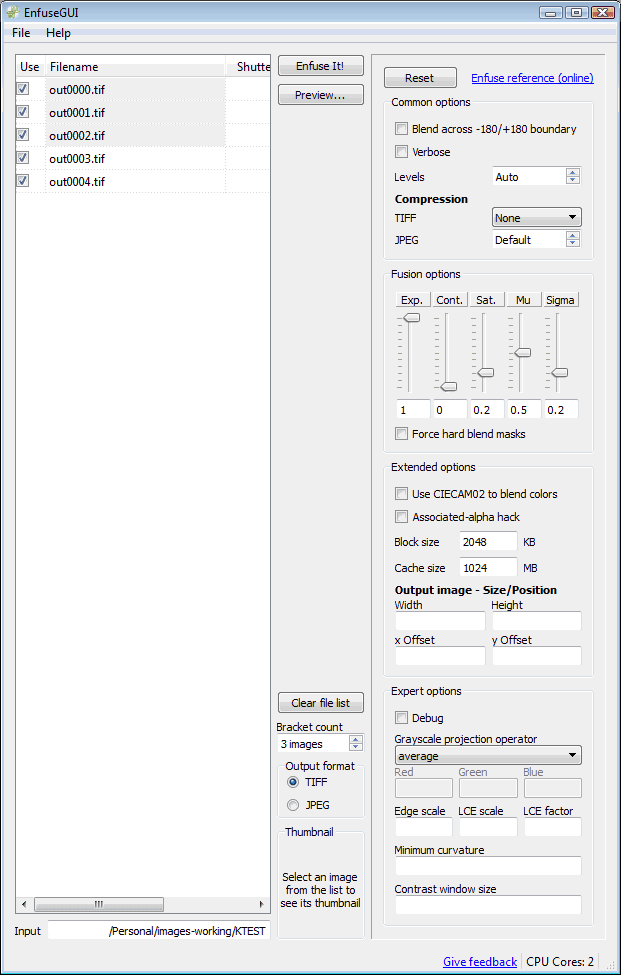This screenshot has height=975, width=621.
Task: Uncheck the Use box for out0004.tif
Action: 23,181
